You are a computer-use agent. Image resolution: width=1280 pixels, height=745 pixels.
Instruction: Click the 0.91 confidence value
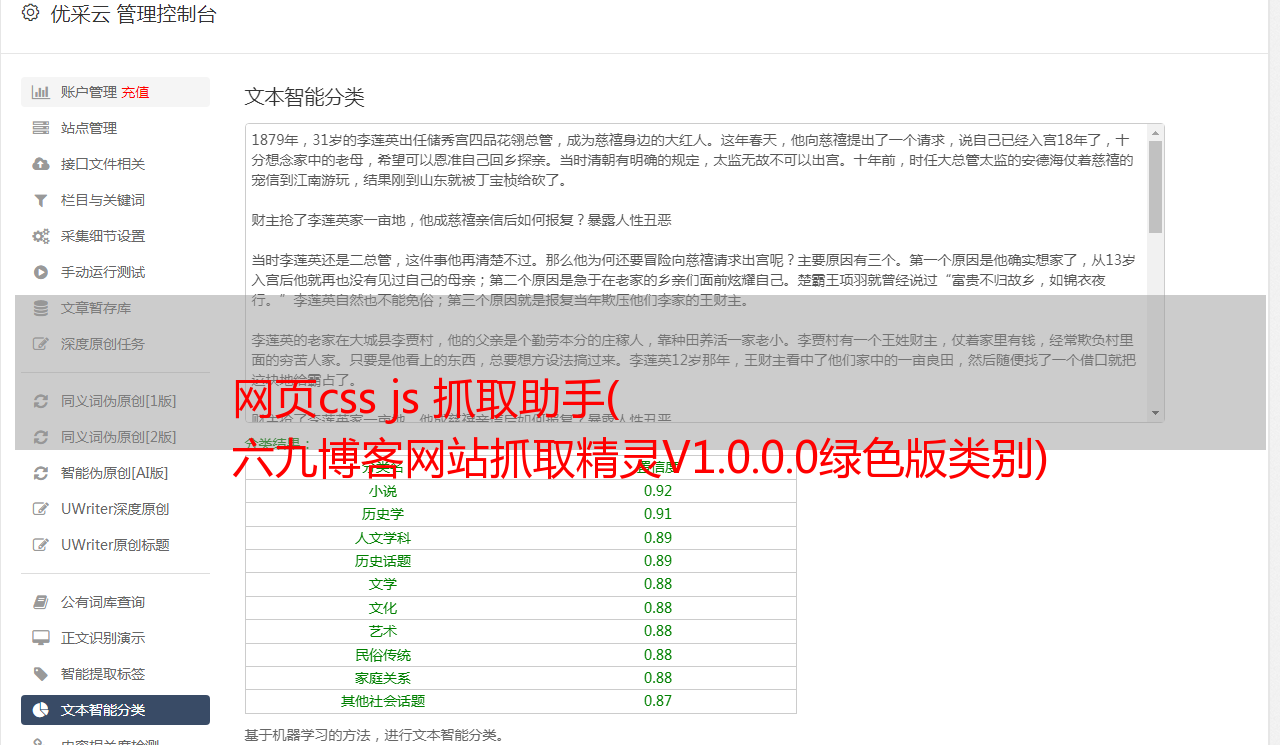(658, 514)
